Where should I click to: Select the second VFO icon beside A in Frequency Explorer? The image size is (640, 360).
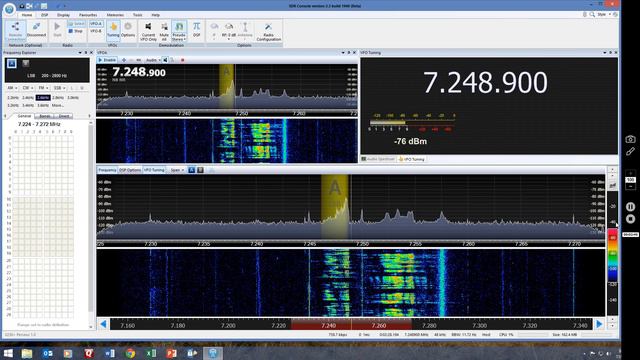click(26, 63)
